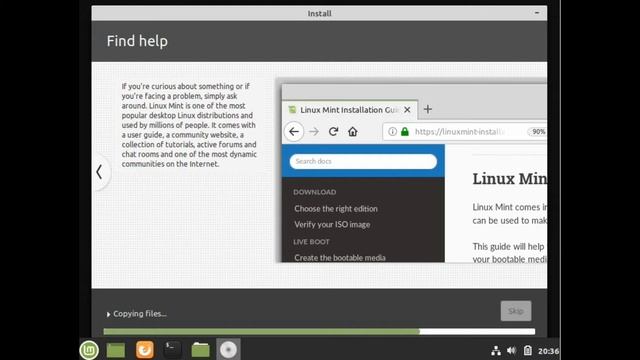Open the battery power tray icon
This screenshot has width=640, height=360.
528,351
